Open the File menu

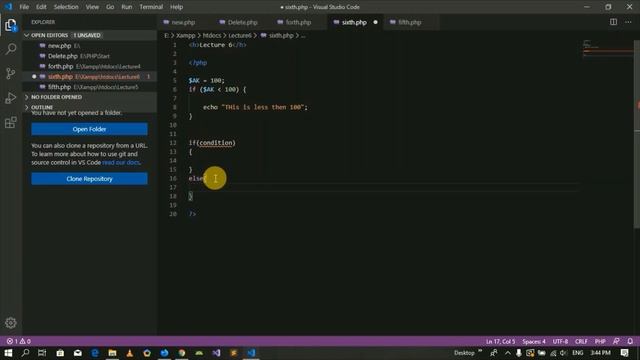(x=24, y=7)
